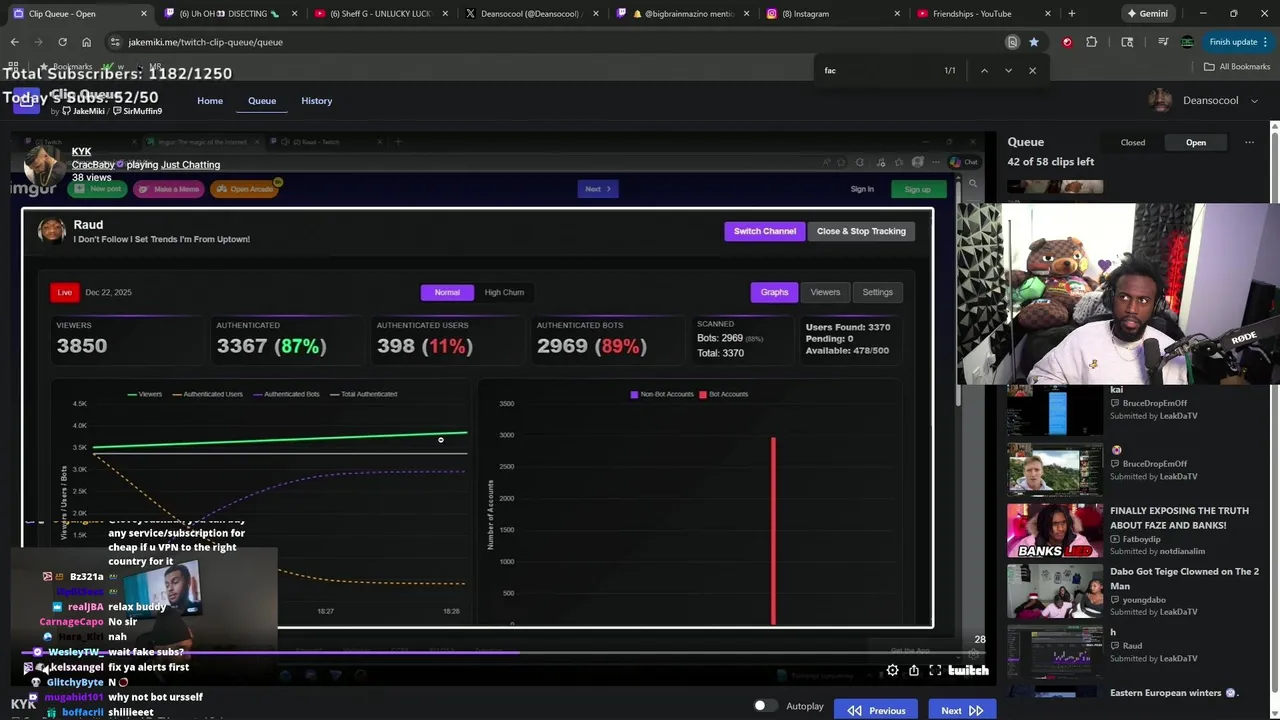Open the History nav tab
The image size is (1280, 720).
point(316,101)
